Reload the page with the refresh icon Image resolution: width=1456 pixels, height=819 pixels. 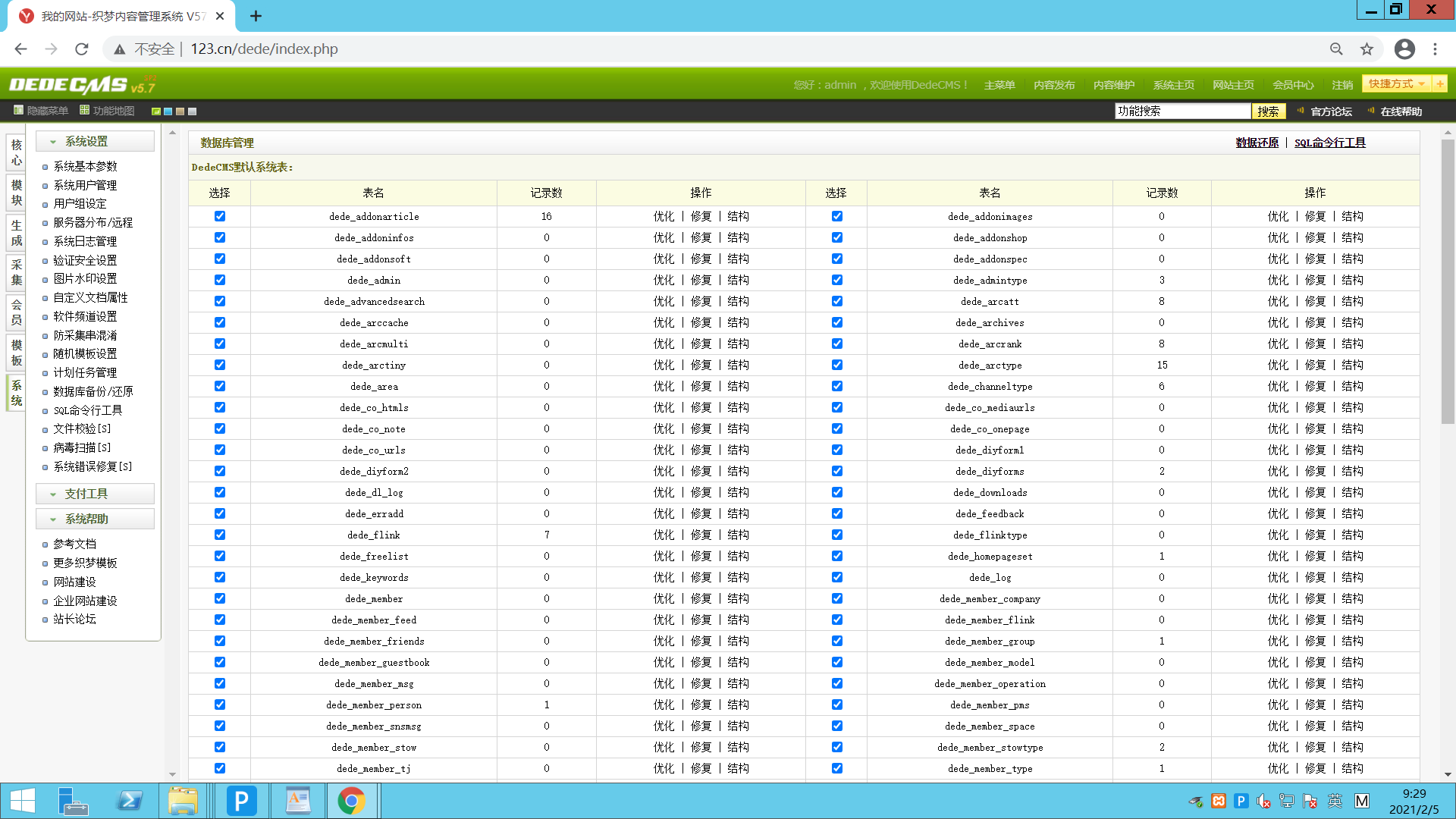tap(82, 49)
